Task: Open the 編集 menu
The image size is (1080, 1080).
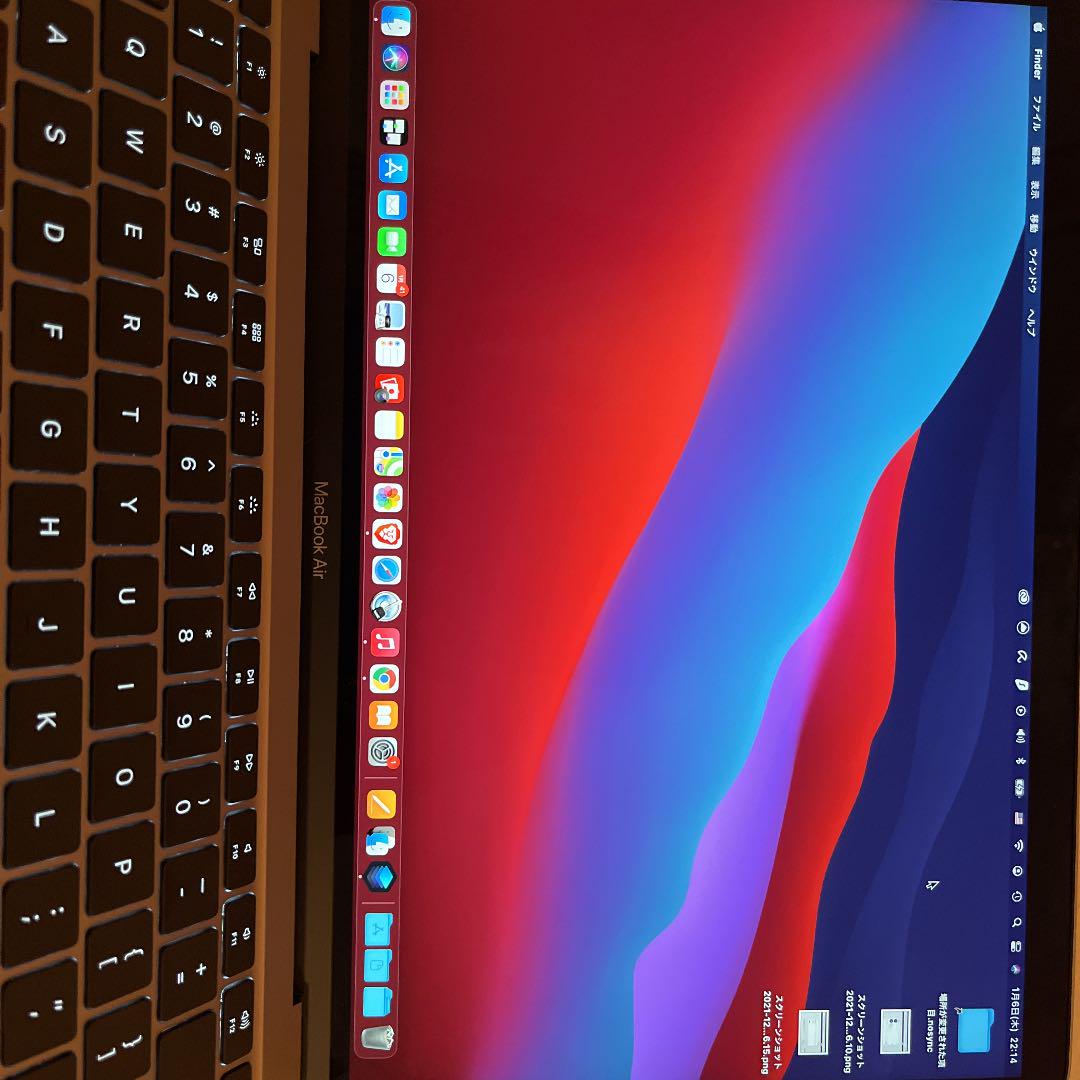Action: (x=1035, y=156)
